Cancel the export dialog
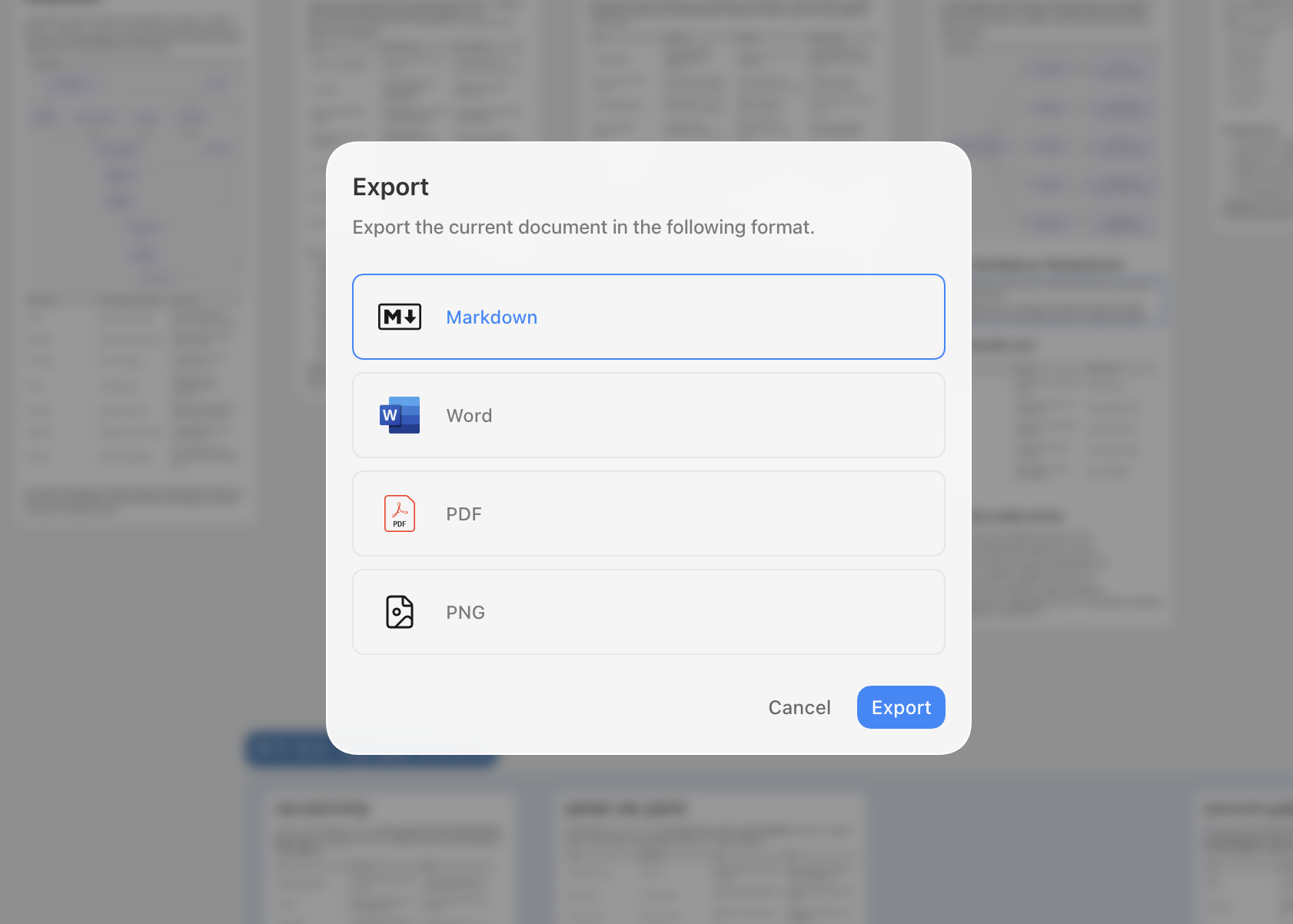The width and height of the screenshot is (1293, 924). (799, 707)
